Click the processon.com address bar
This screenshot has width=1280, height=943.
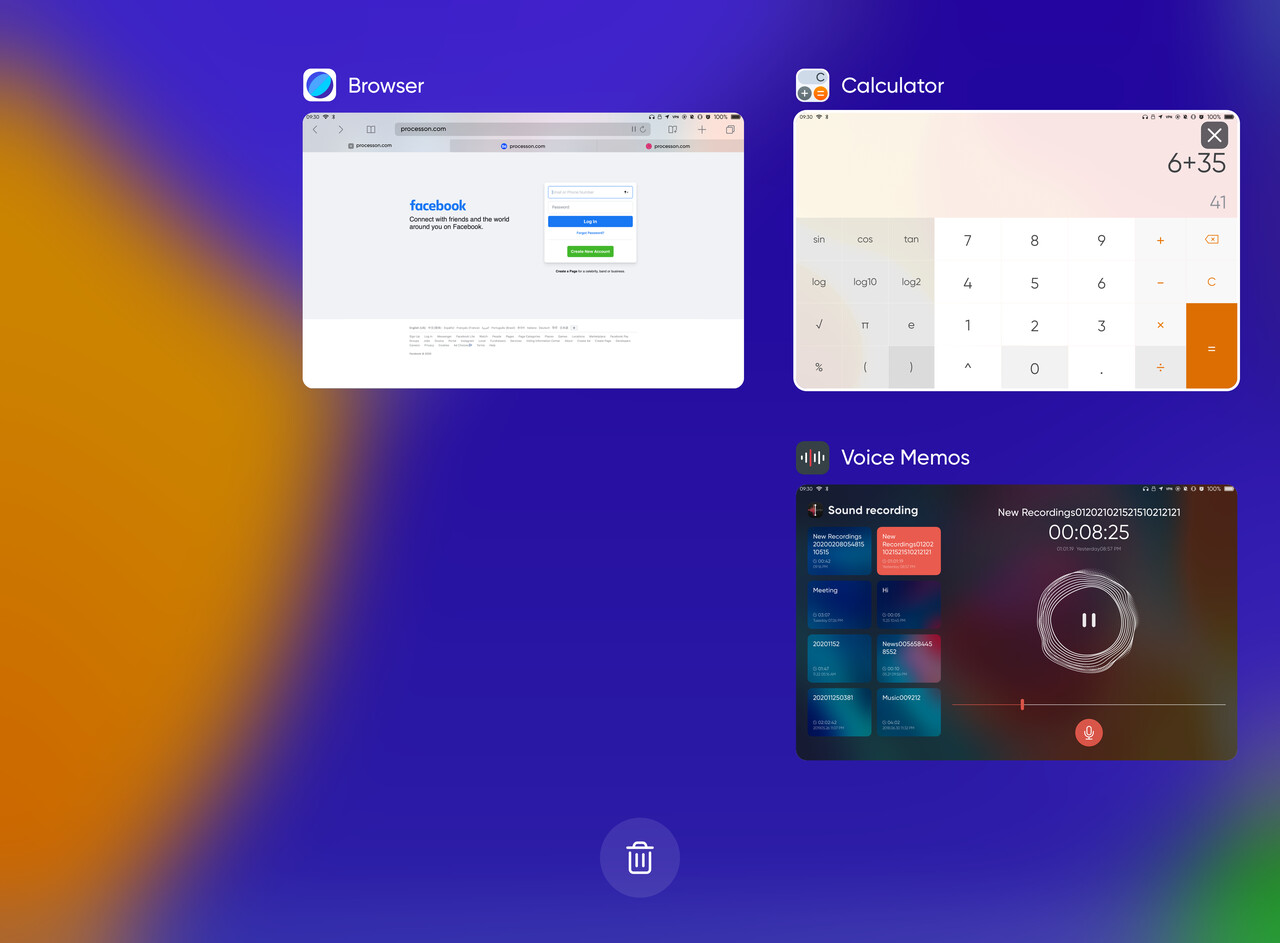tap(522, 129)
